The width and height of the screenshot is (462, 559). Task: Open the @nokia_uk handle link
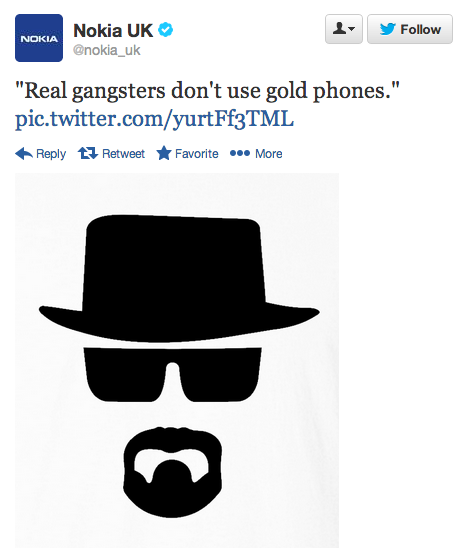coord(107,50)
